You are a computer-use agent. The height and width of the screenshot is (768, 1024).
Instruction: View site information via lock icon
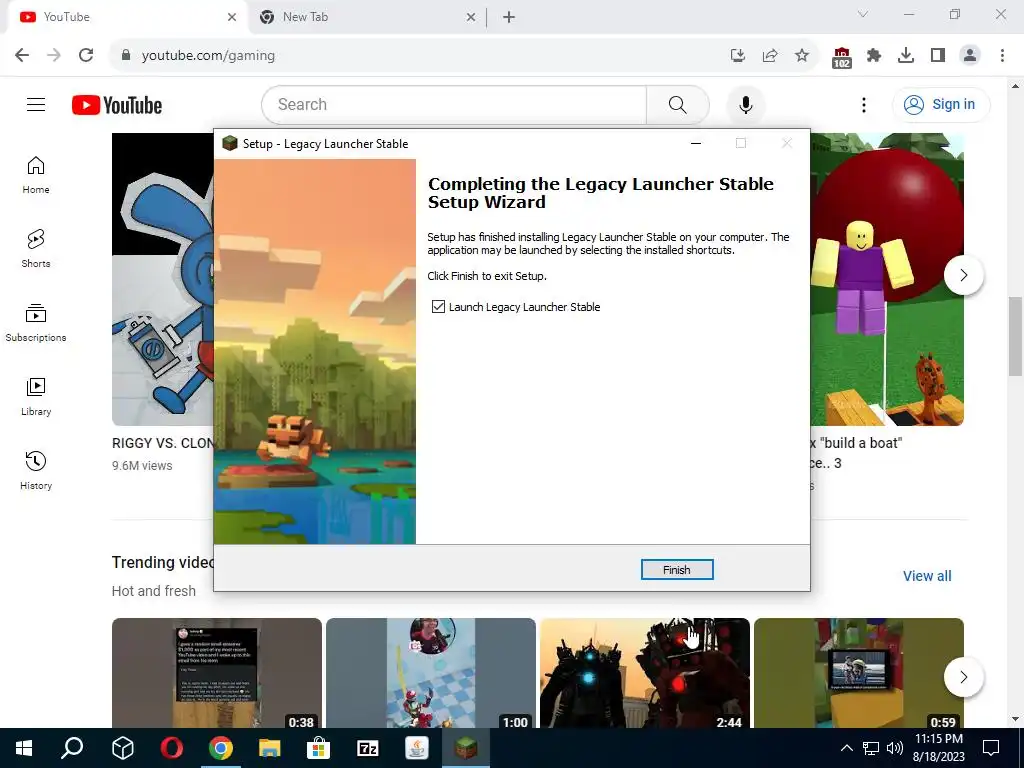coord(126,56)
